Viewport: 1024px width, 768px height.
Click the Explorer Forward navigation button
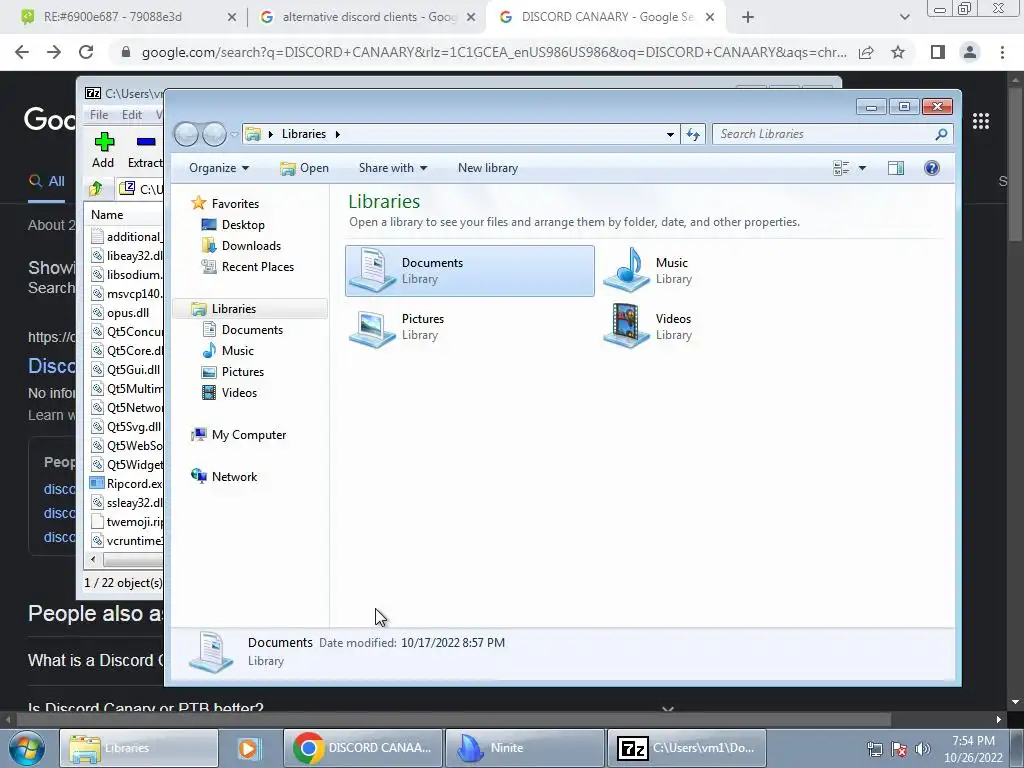coord(214,134)
